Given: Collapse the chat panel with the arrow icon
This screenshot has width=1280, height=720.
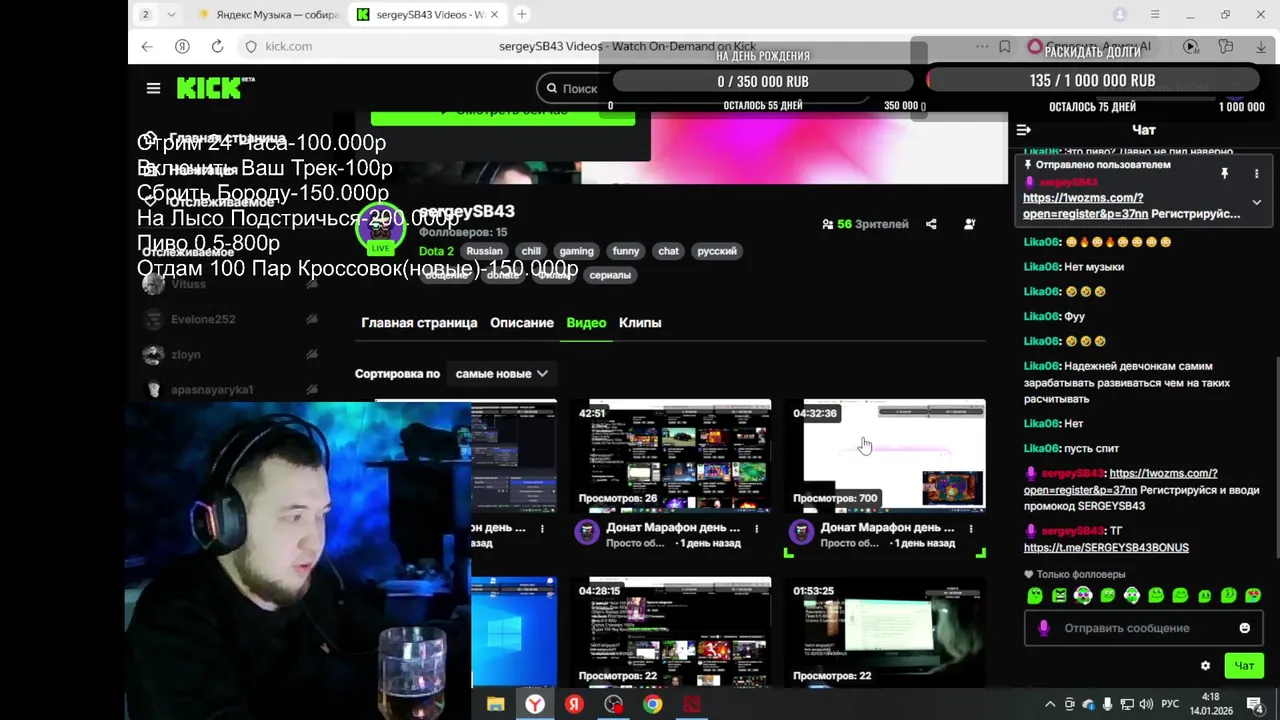Looking at the screenshot, I should [x=1024, y=130].
